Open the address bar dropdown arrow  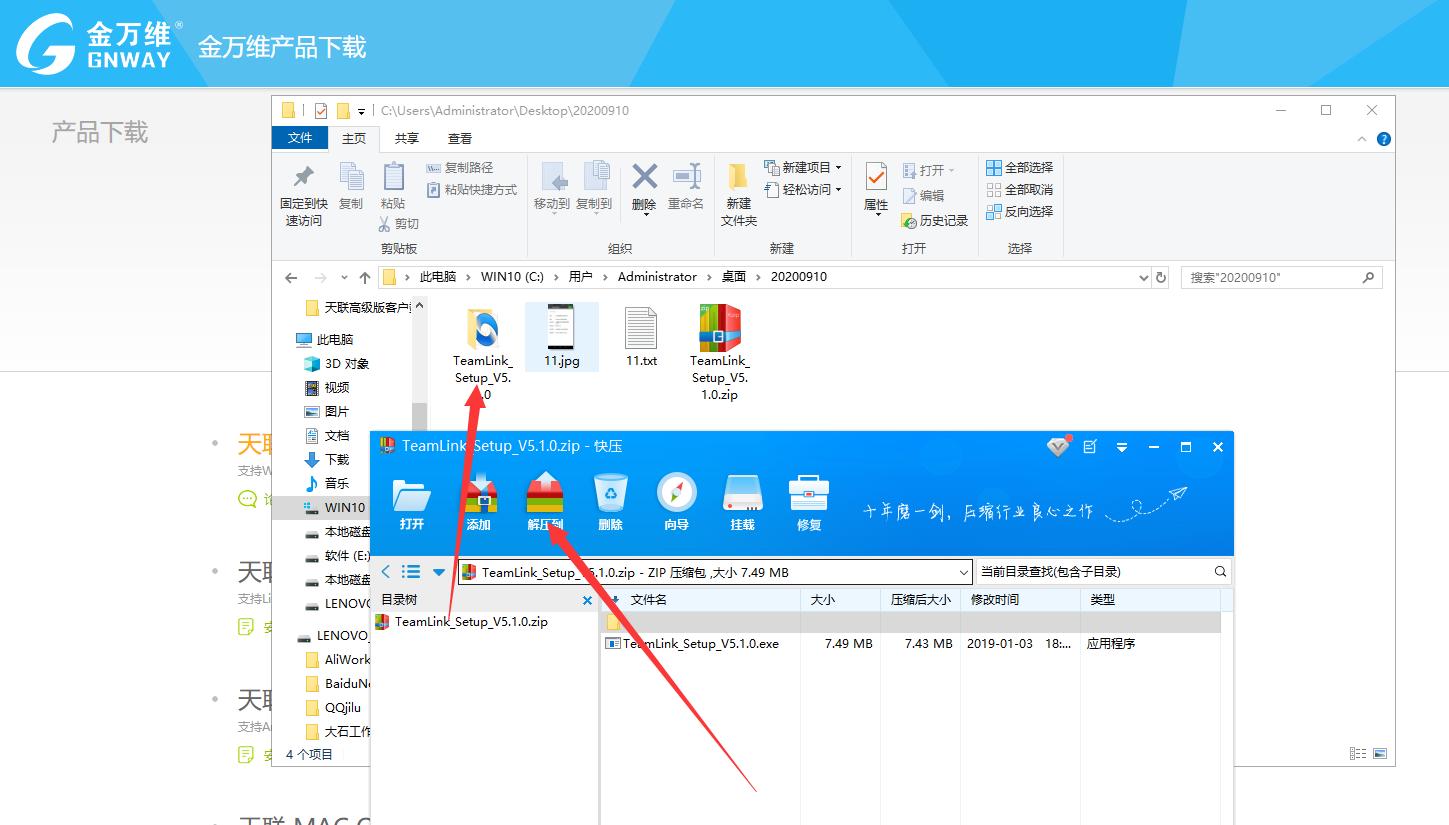tap(1142, 277)
